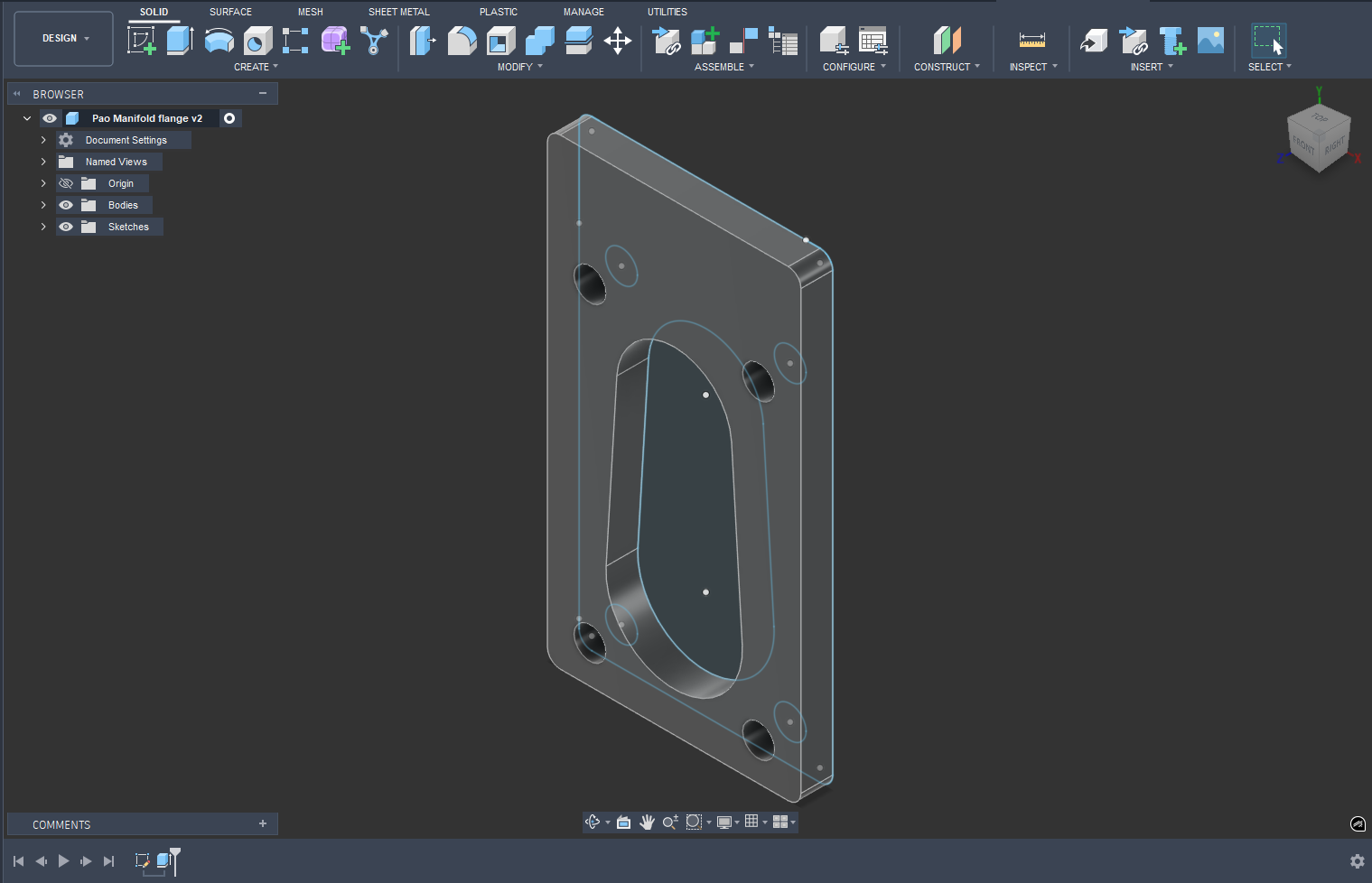Select the Extrude tool icon
The width and height of the screenshot is (1372, 883).
coord(180,41)
